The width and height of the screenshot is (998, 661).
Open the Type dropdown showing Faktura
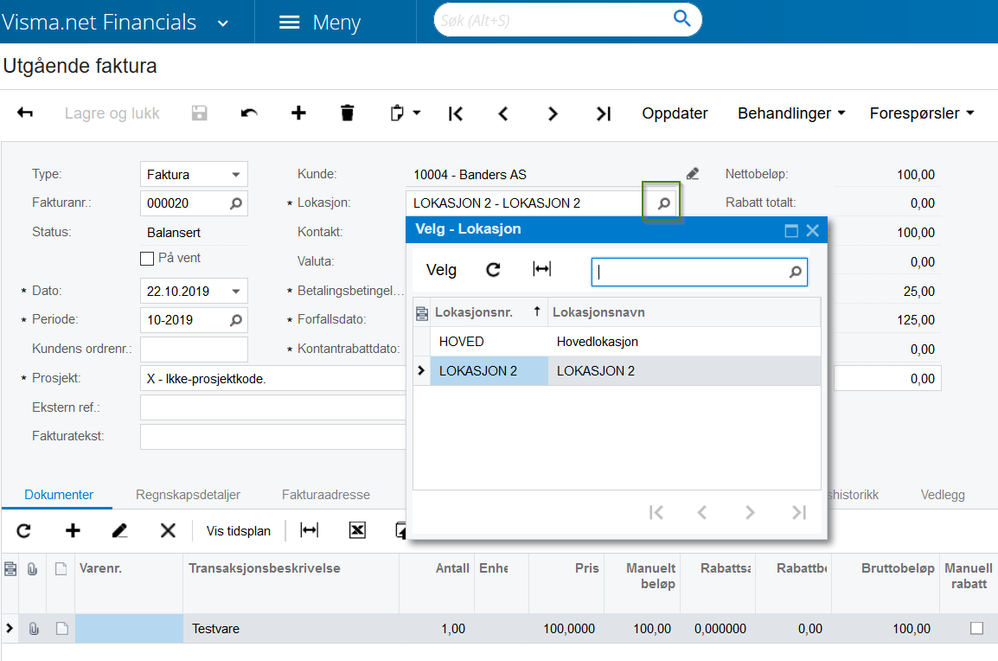pos(236,174)
